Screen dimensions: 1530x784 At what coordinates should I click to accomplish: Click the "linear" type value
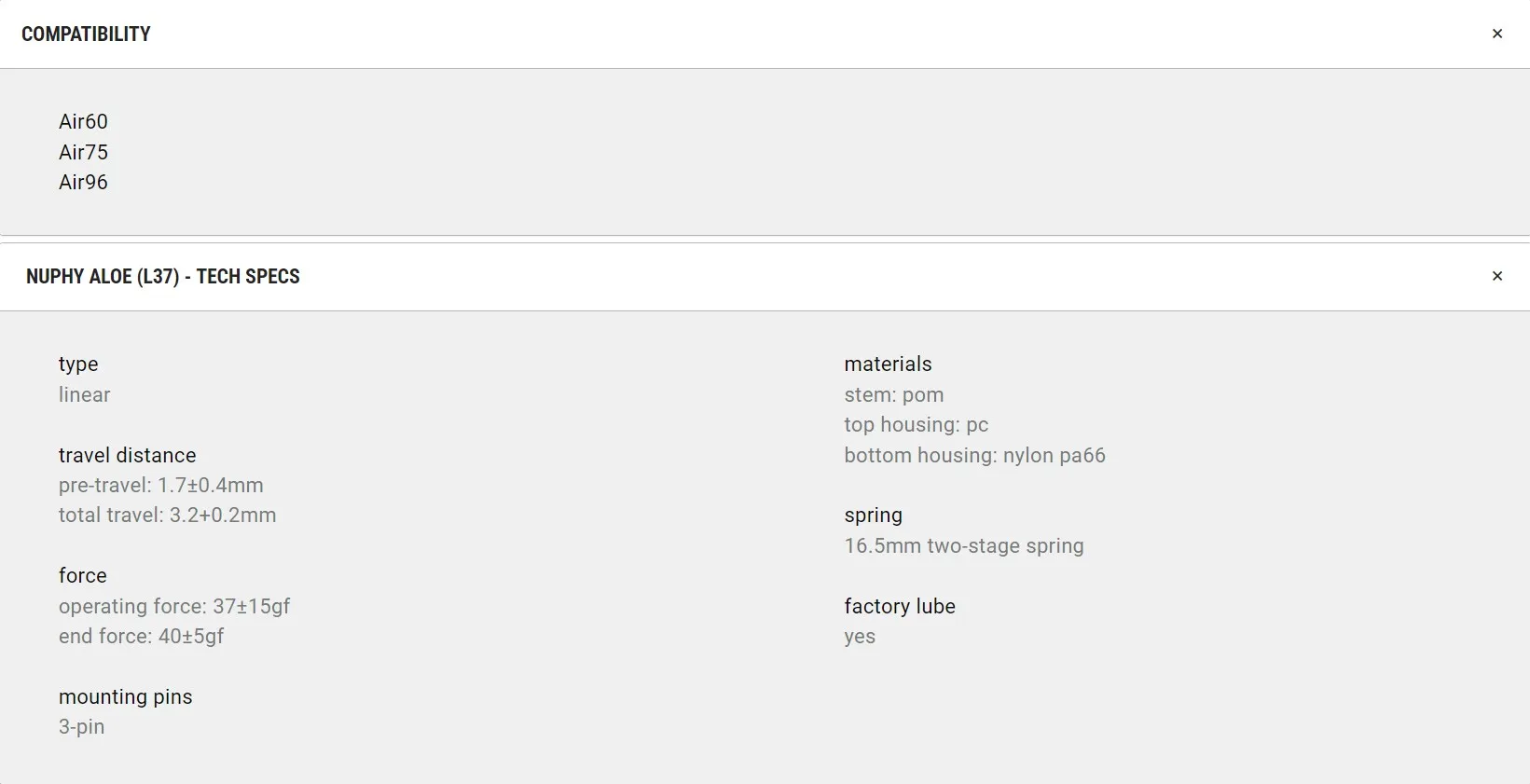(84, 395)
